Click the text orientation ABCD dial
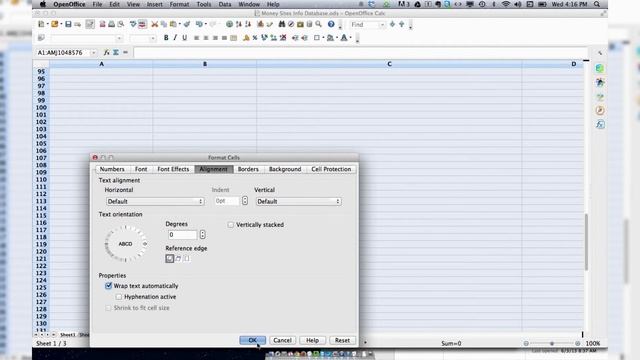The height and width of the screenshot is (360, 640). tap(126, 244)
